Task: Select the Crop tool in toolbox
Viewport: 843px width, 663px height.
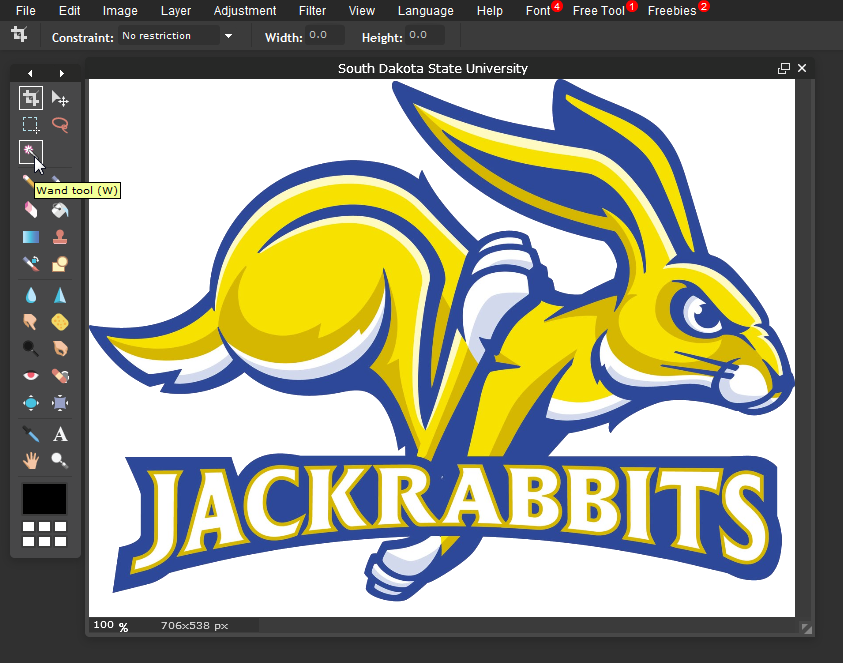Action: pyautogui.click(x=31, y=98)
